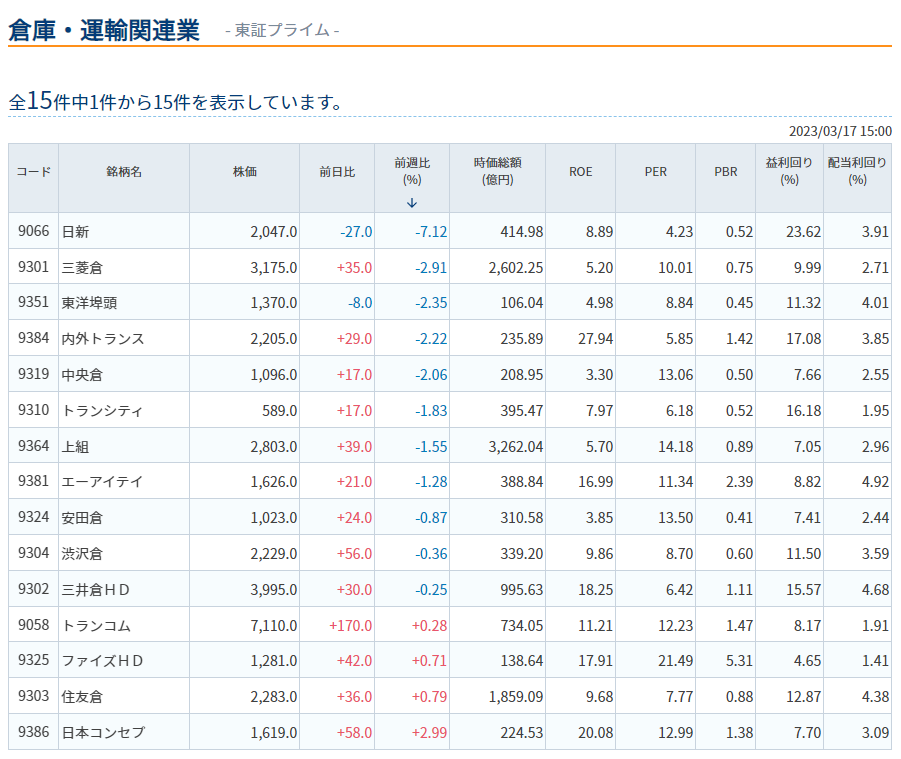Open stock 日新

(x=75, y=232)
